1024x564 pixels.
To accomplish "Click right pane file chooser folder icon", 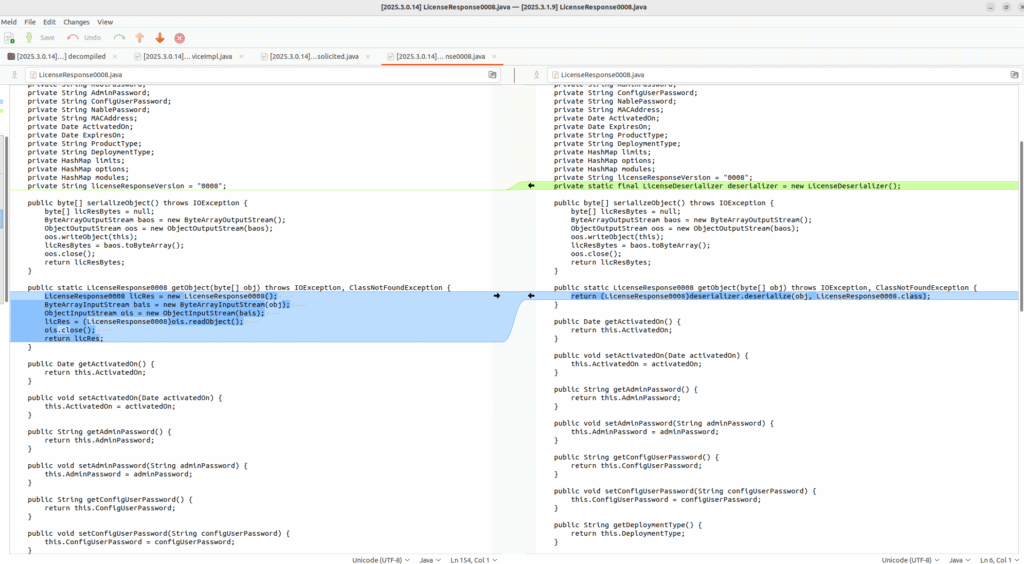I will (1015, 75).
